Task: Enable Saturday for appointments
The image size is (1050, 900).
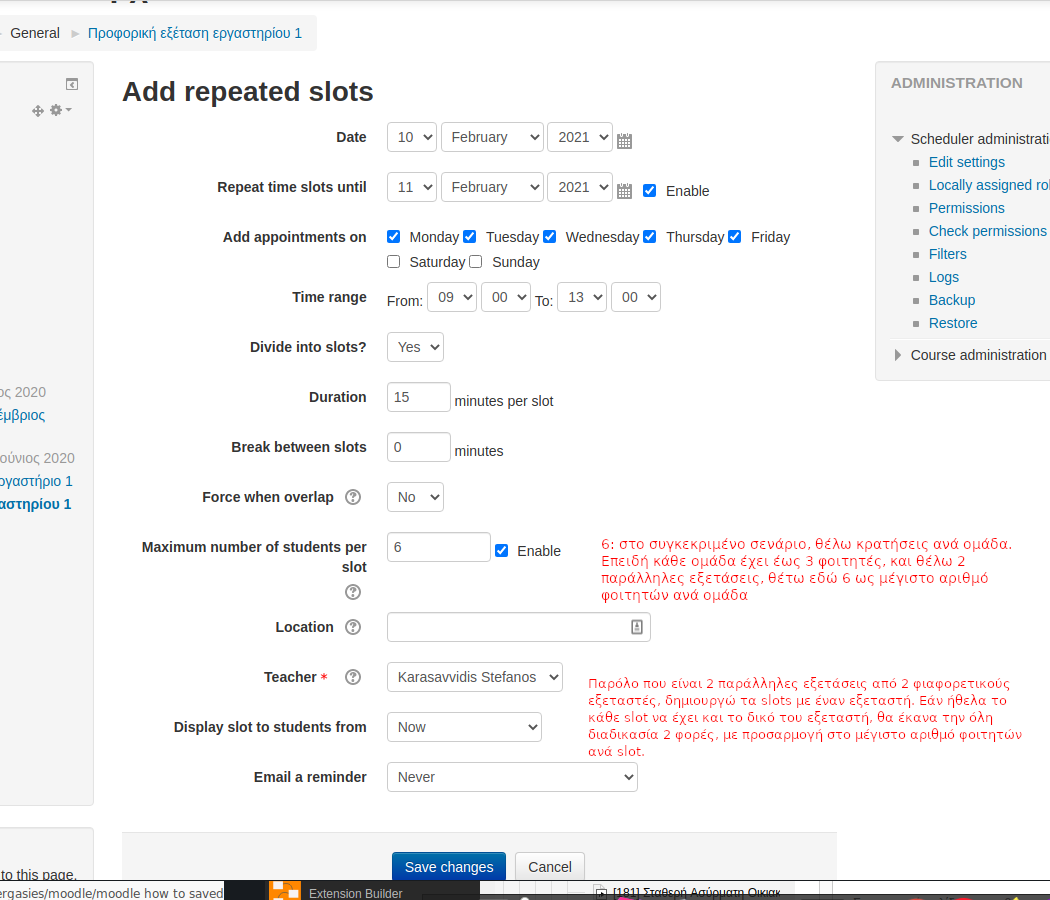Action: 393,262
